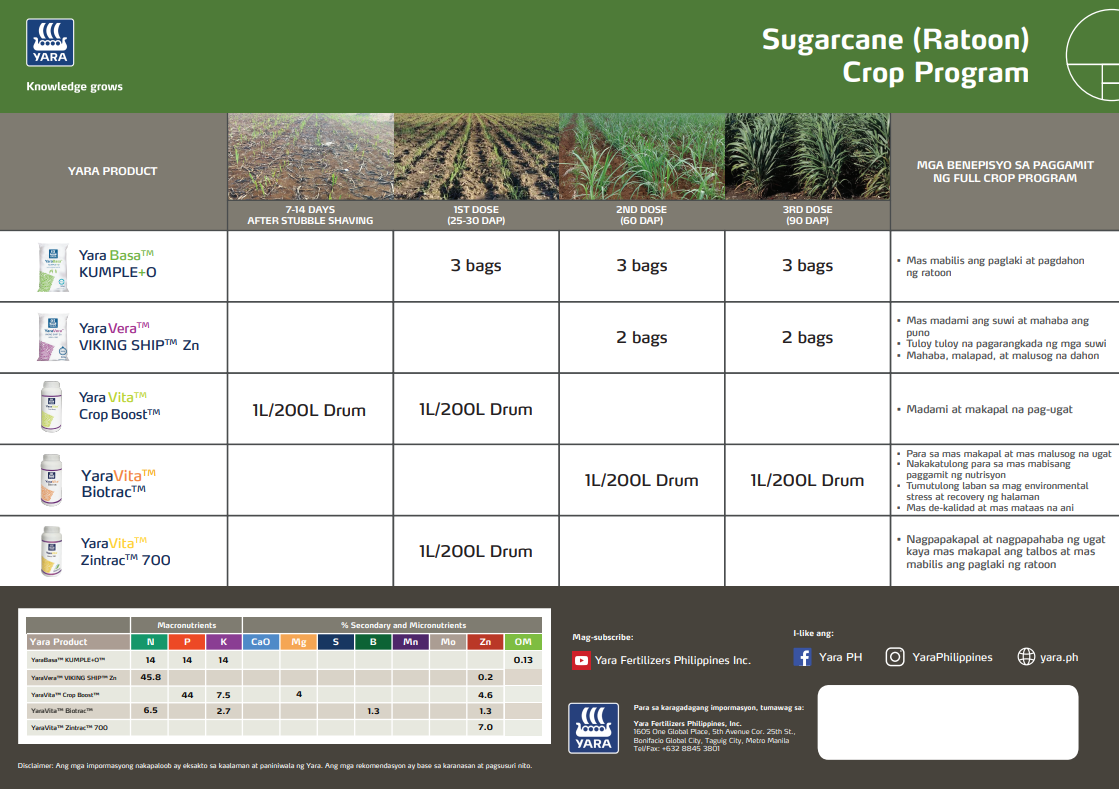Viewport: 1119px width, 789px height.
Task: Click the '2ND DOSE (60 DAP)' header
Action: (642, 215)
